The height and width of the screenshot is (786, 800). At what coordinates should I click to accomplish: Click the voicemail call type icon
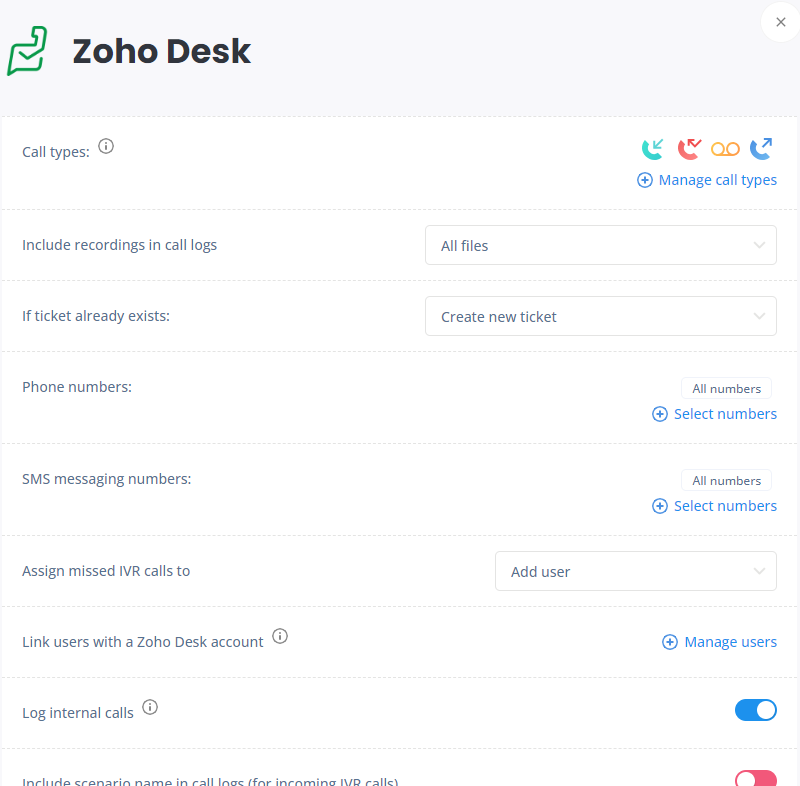pyautogui.click(x=725, y=149)
